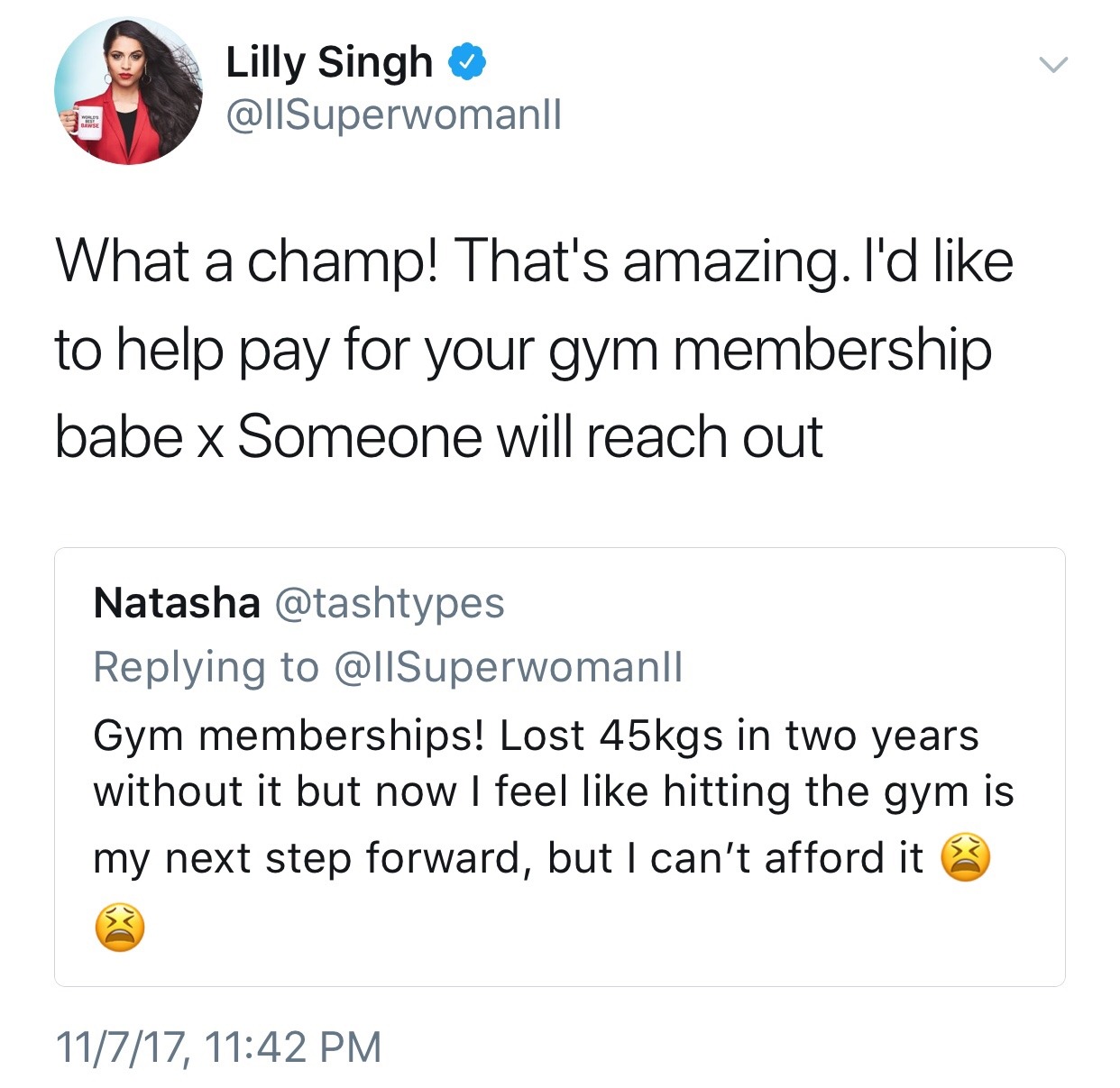This screenshot has width=1120, height=1088.
Task: Click the blue verified badge
Action: pos(467,62)
